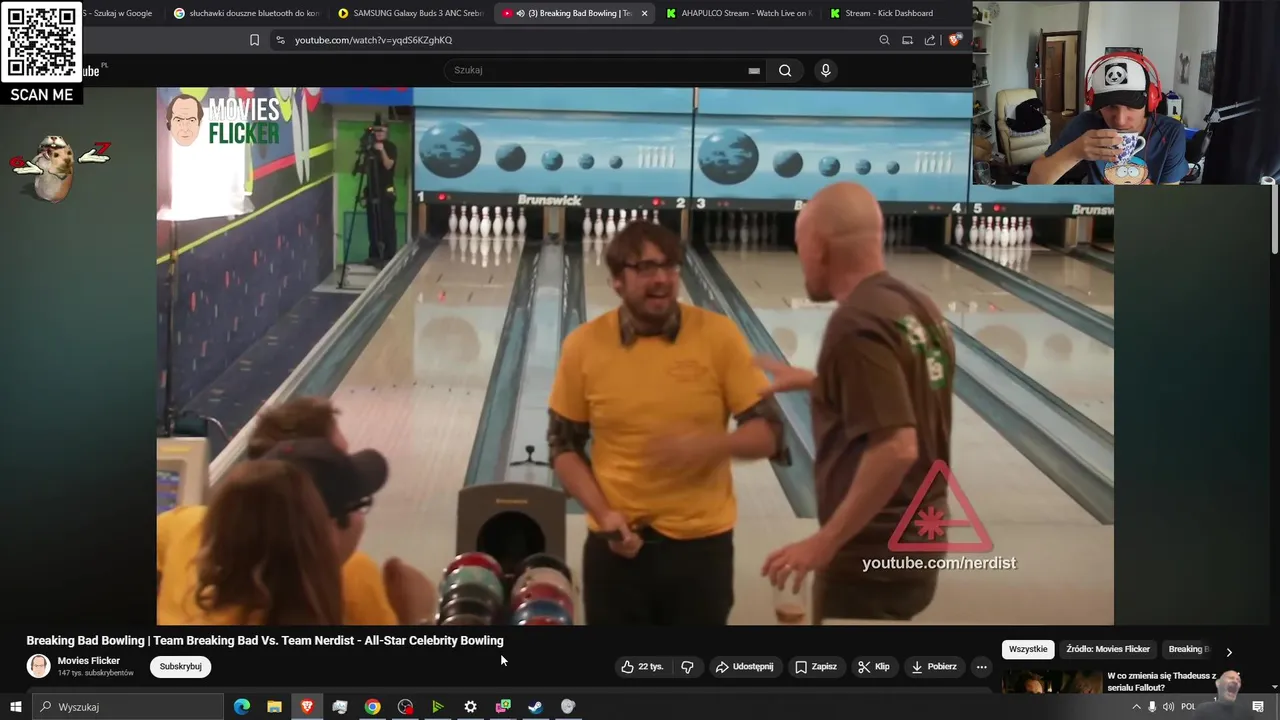
Task: Open Windows notification center
Action: pyautogui.click(x=1258, y=707)
